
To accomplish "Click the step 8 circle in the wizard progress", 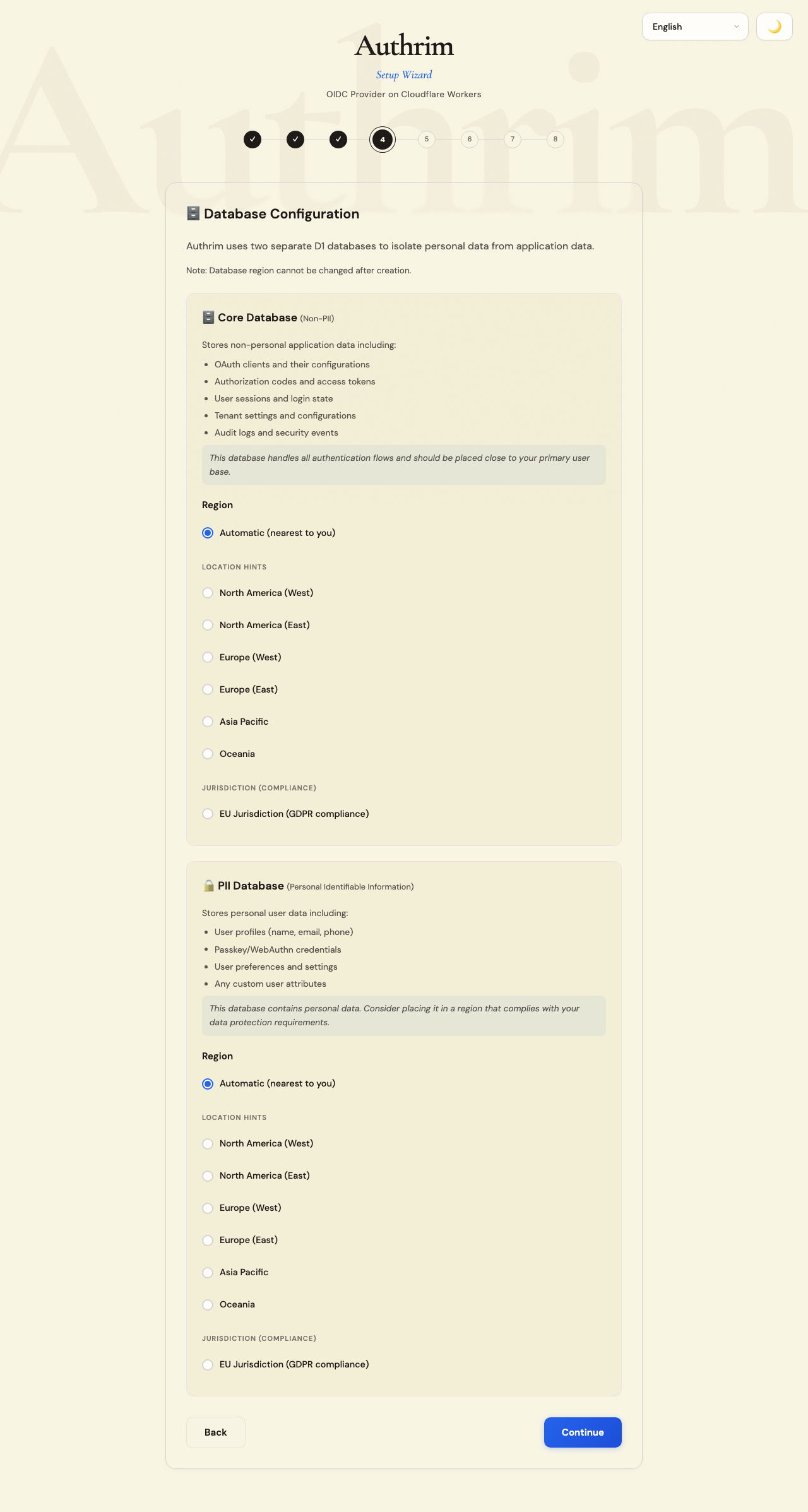I will point(555,139).
